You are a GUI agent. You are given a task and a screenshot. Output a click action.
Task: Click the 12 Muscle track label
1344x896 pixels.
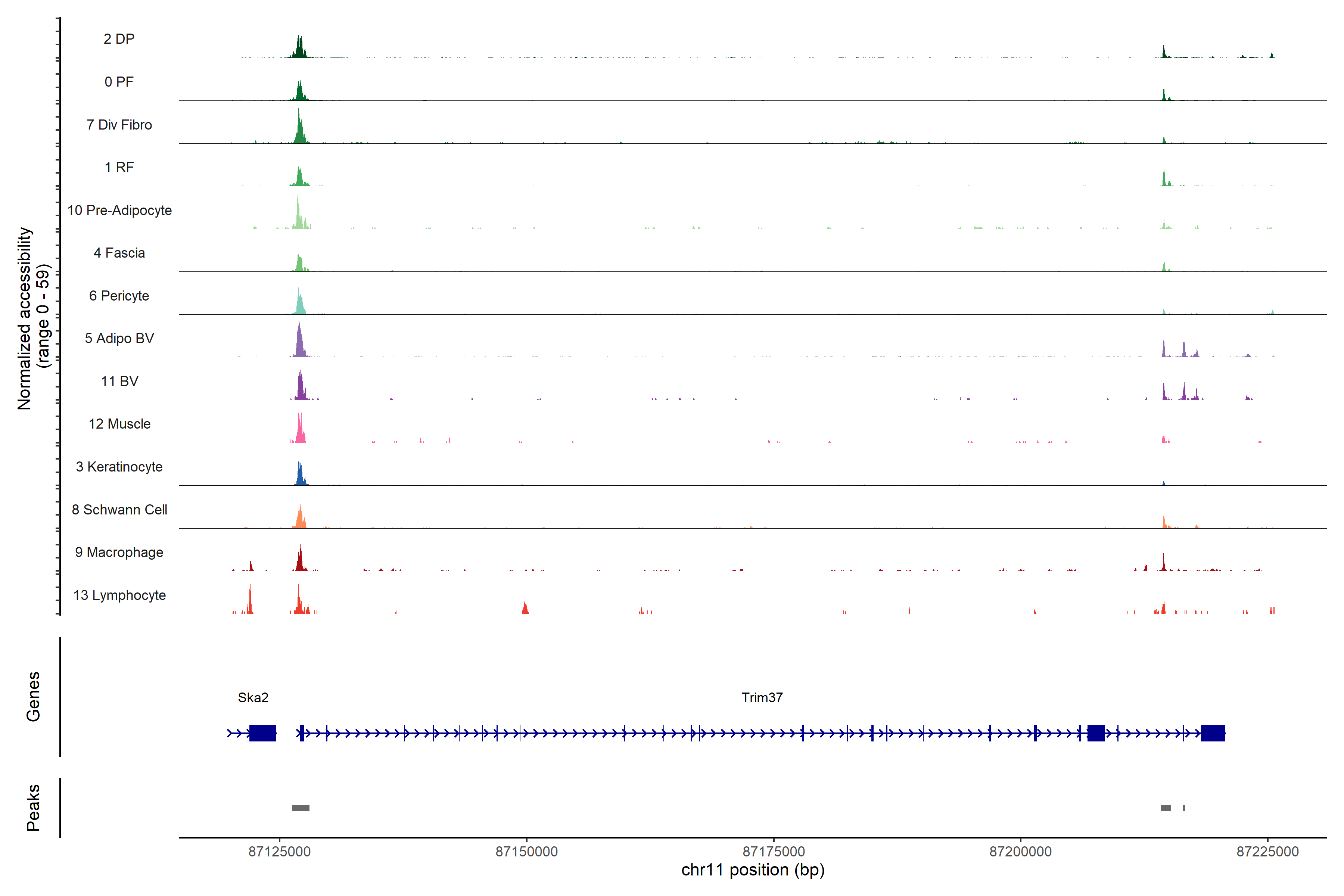(119, 424)
